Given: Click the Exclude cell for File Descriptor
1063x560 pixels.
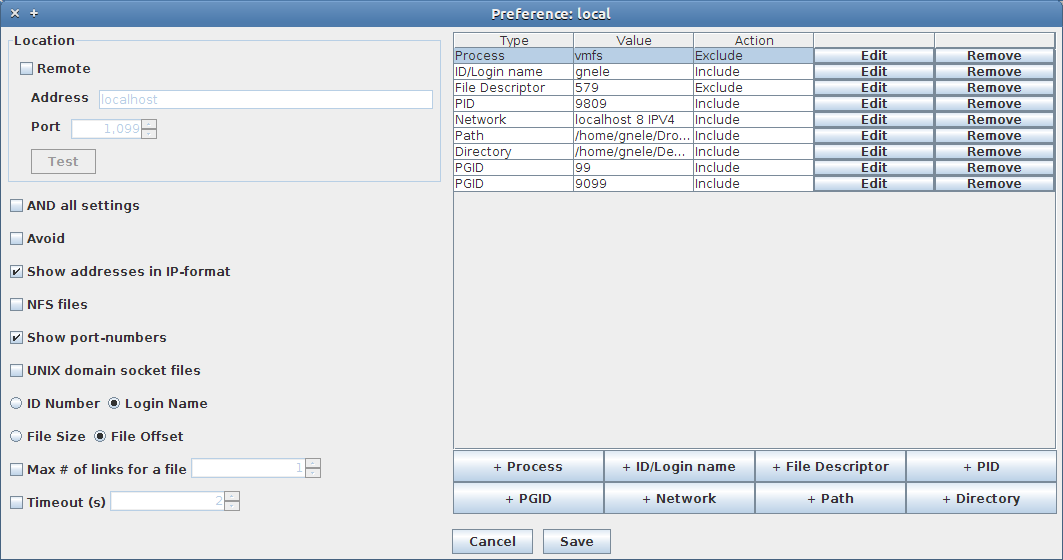Looking at the screenshot, I should coord(753,87).
